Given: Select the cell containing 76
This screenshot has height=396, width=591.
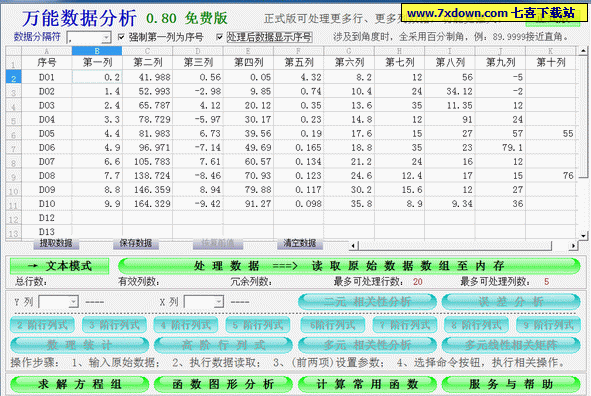Looking at the screenshot, I should coord(551,176).
